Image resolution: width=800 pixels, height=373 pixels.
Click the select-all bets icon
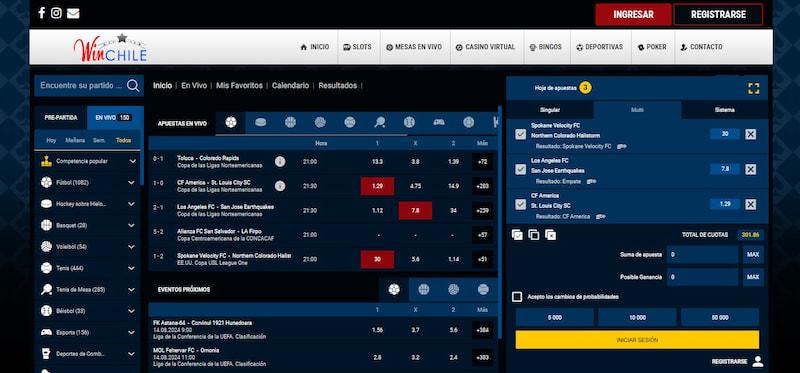point(517,235)
